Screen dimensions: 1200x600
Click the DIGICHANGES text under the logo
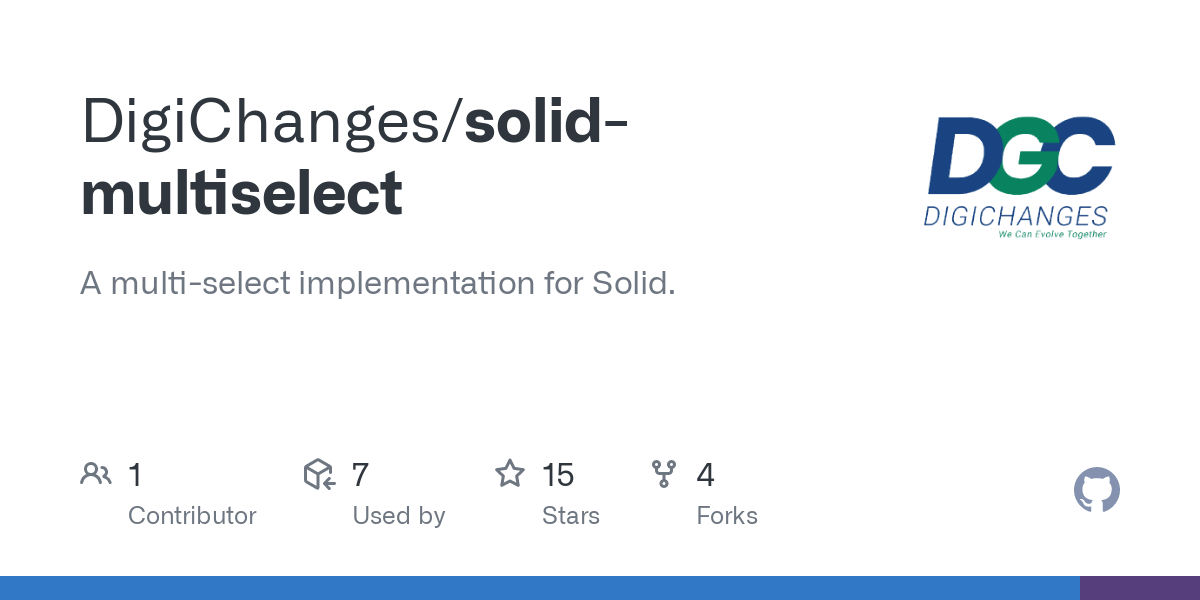tap(1015, 216)
